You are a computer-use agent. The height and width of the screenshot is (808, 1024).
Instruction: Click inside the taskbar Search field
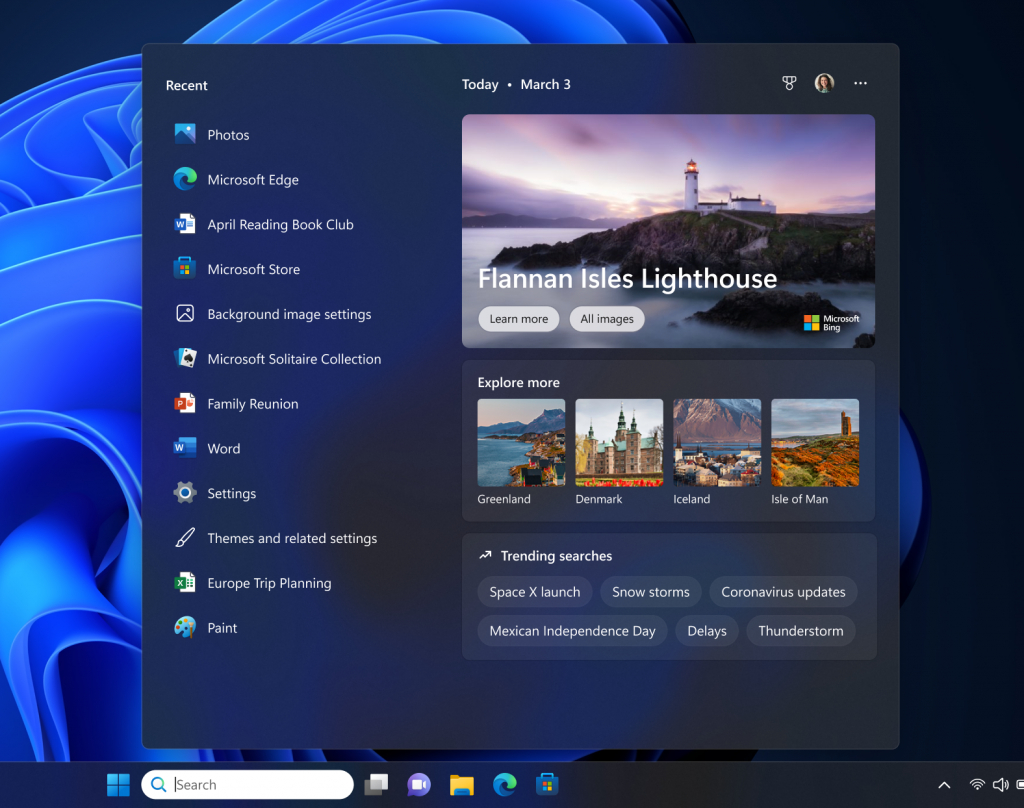pyautogui.click(x=247, y=784)
